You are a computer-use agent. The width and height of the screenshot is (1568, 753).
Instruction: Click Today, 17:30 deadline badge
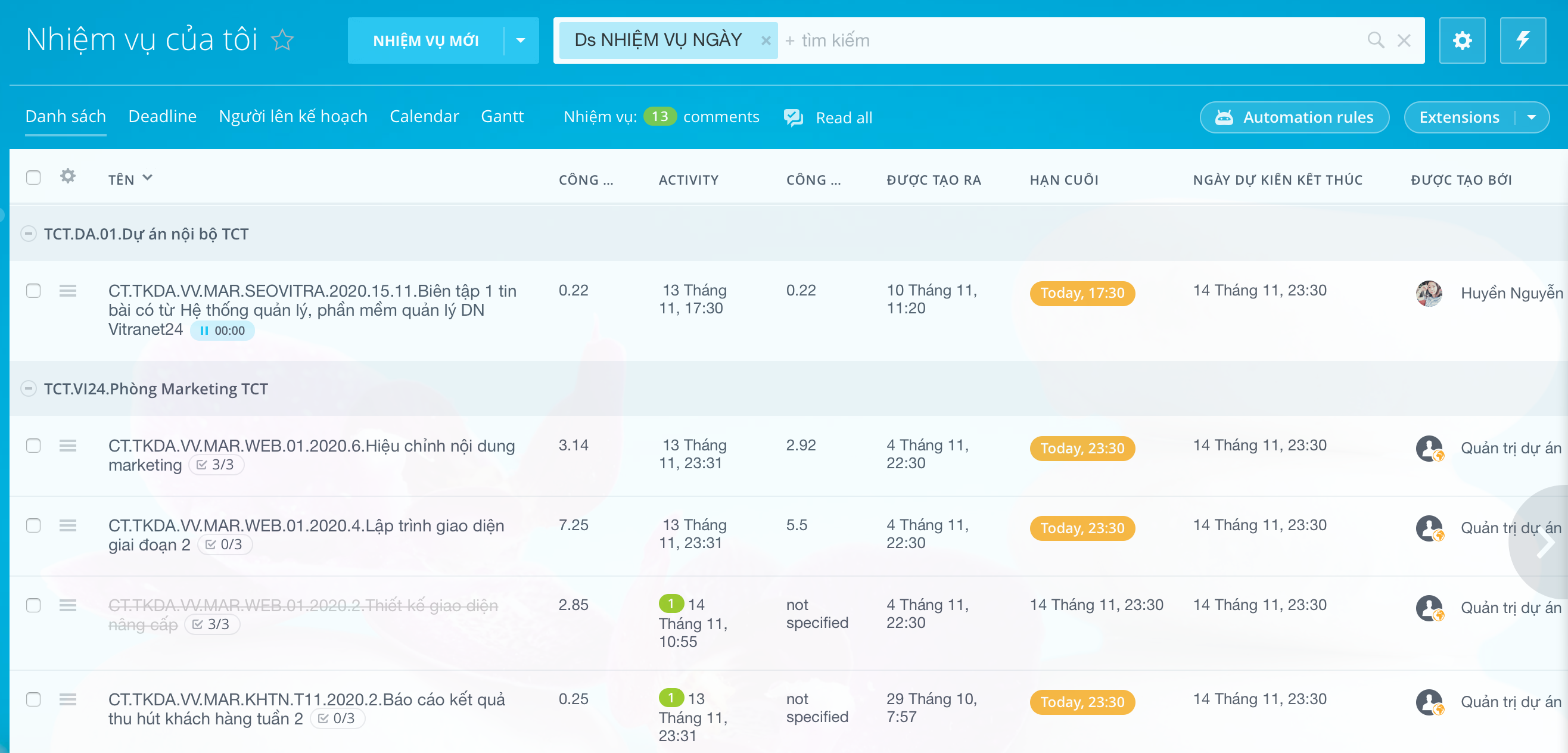click(x=1082, y=294)
